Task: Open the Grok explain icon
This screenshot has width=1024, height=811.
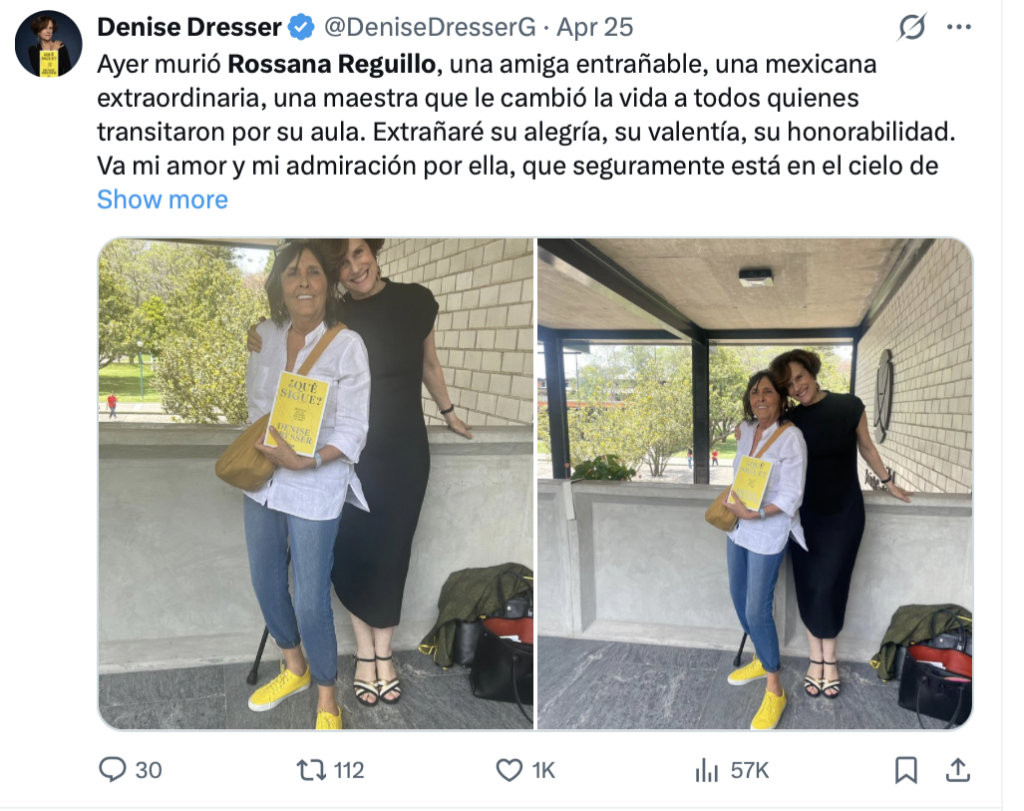Action: [912, 27]
